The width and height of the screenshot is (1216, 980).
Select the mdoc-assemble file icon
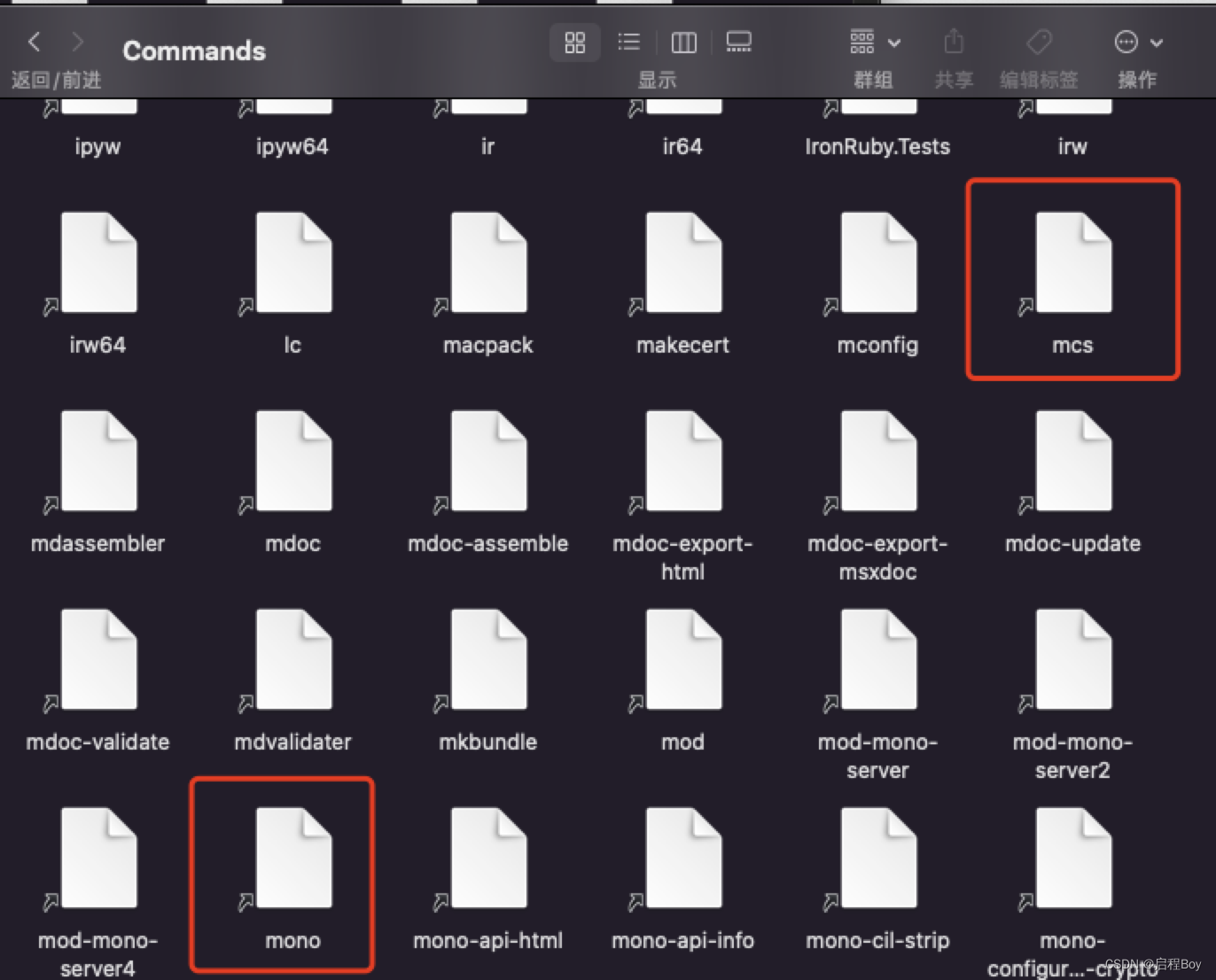click(x=488, y=461)
